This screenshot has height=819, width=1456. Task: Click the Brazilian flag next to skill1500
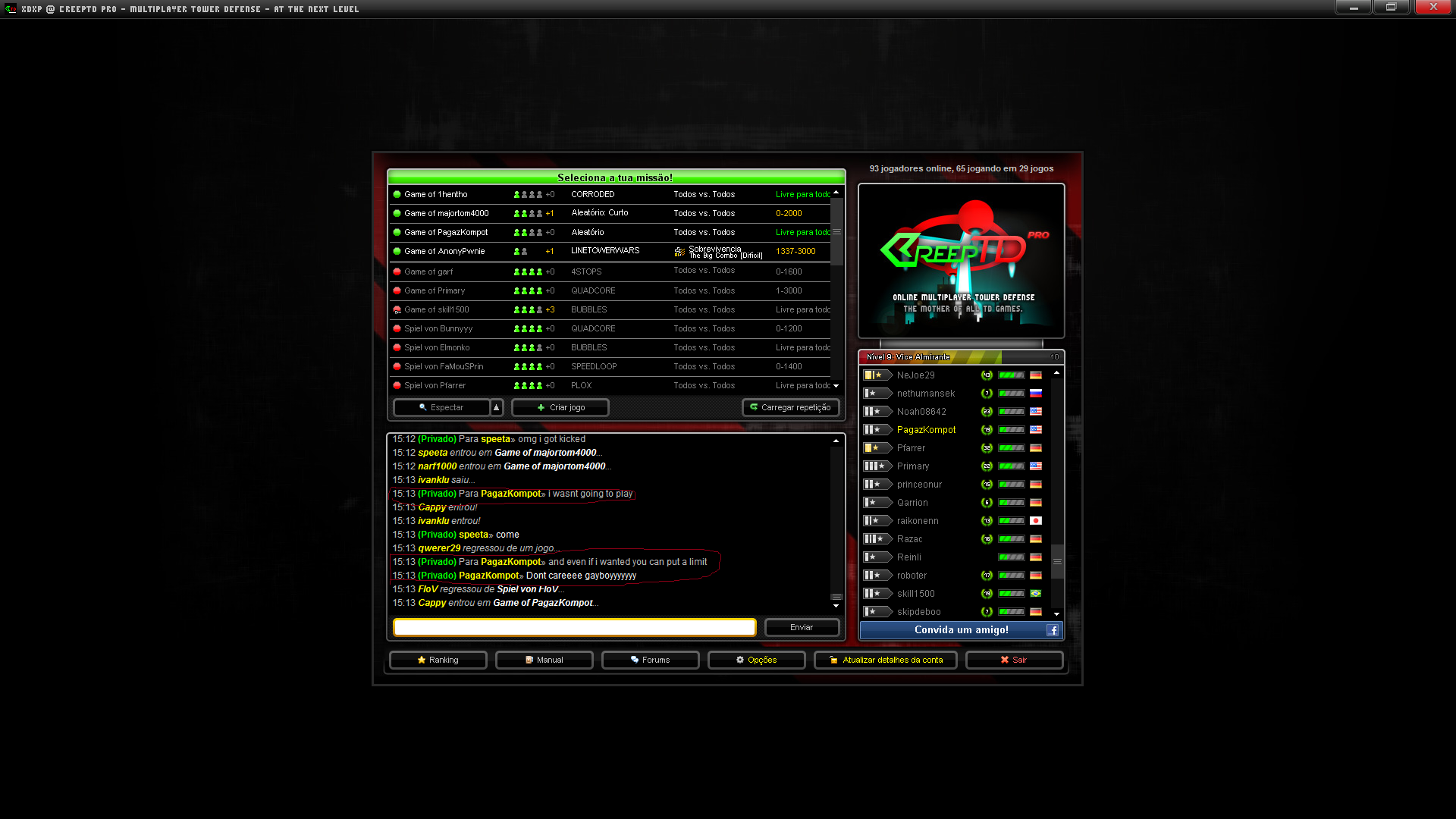[1036, 594]
